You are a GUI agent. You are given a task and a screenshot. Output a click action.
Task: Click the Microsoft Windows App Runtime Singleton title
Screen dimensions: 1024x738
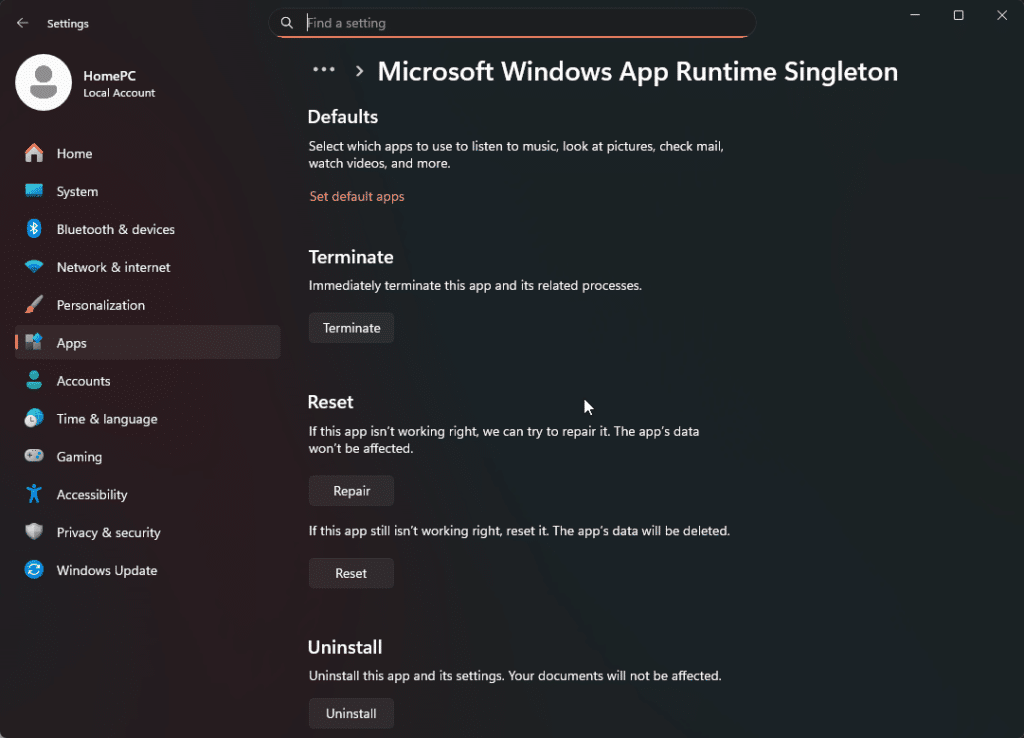(x=637, y=72)
